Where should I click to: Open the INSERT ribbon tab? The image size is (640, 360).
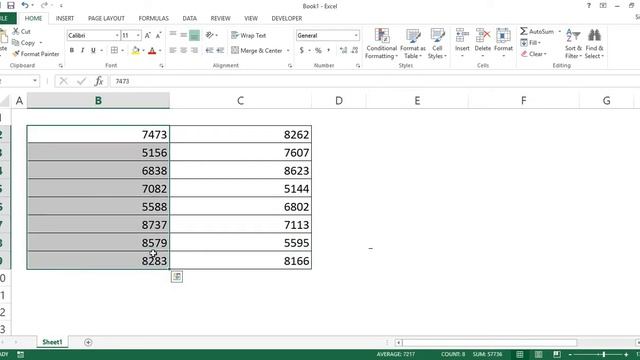(65, 18)
